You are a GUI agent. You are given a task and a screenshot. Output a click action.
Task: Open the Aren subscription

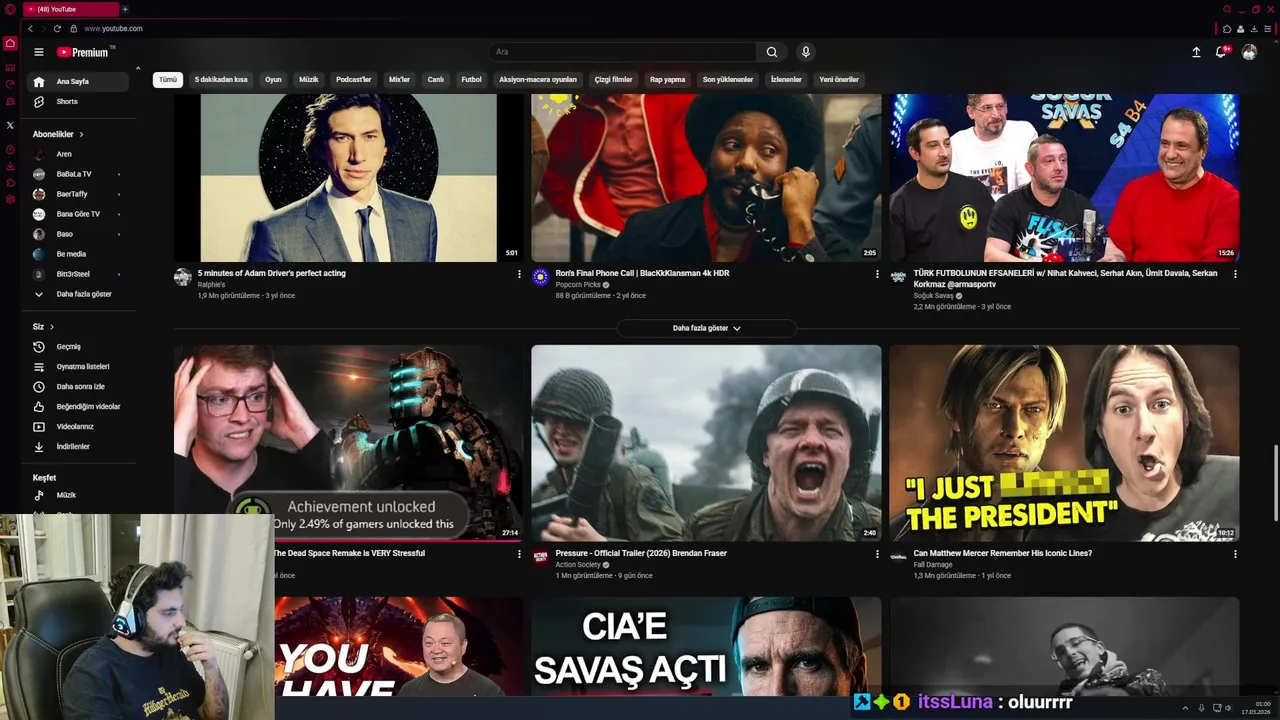(78, 154)
